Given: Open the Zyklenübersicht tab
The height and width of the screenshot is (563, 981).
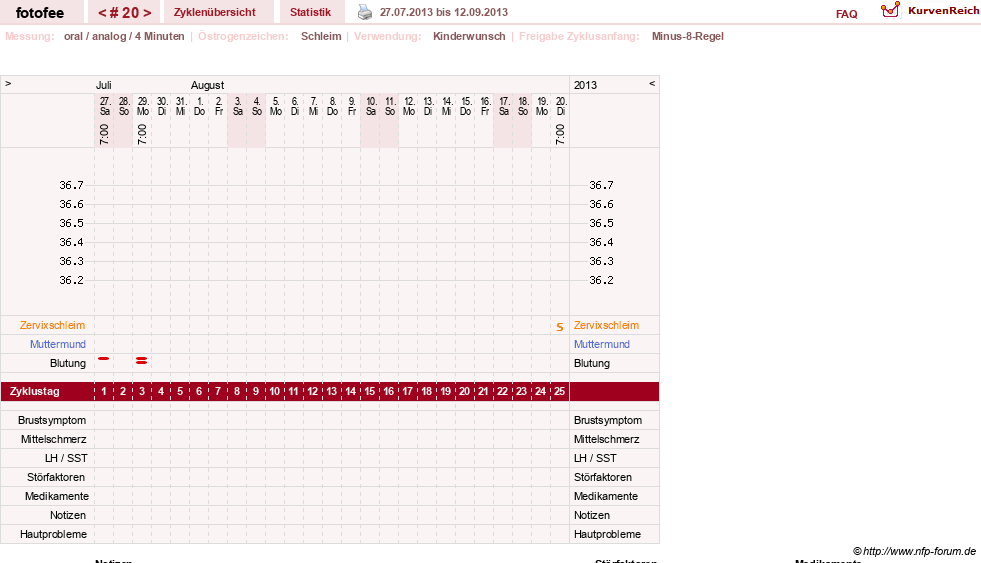Looking at the screenshot, I should pyautogui.click(x=215, y=12).
